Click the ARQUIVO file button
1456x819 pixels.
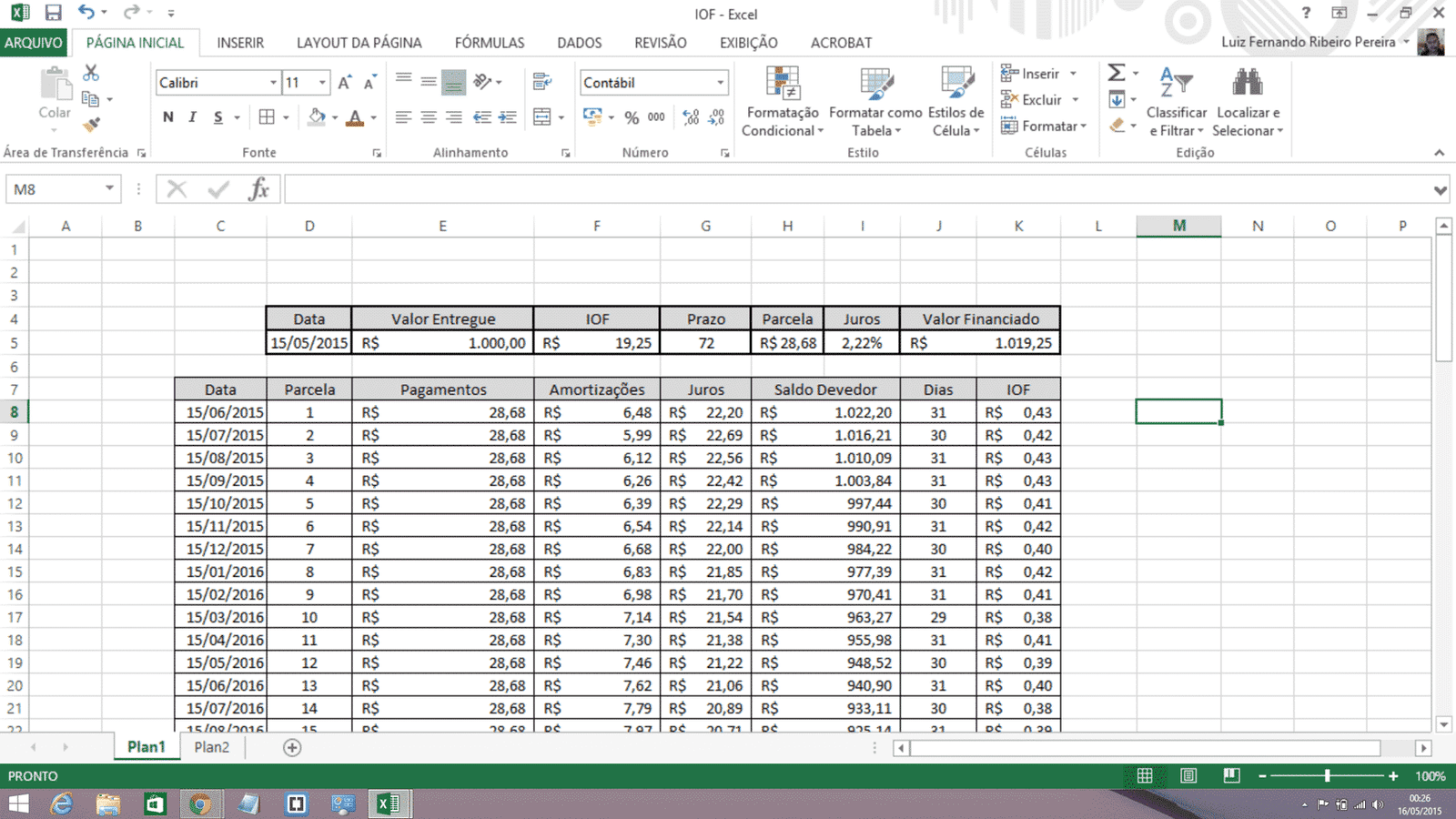(34, 43)
